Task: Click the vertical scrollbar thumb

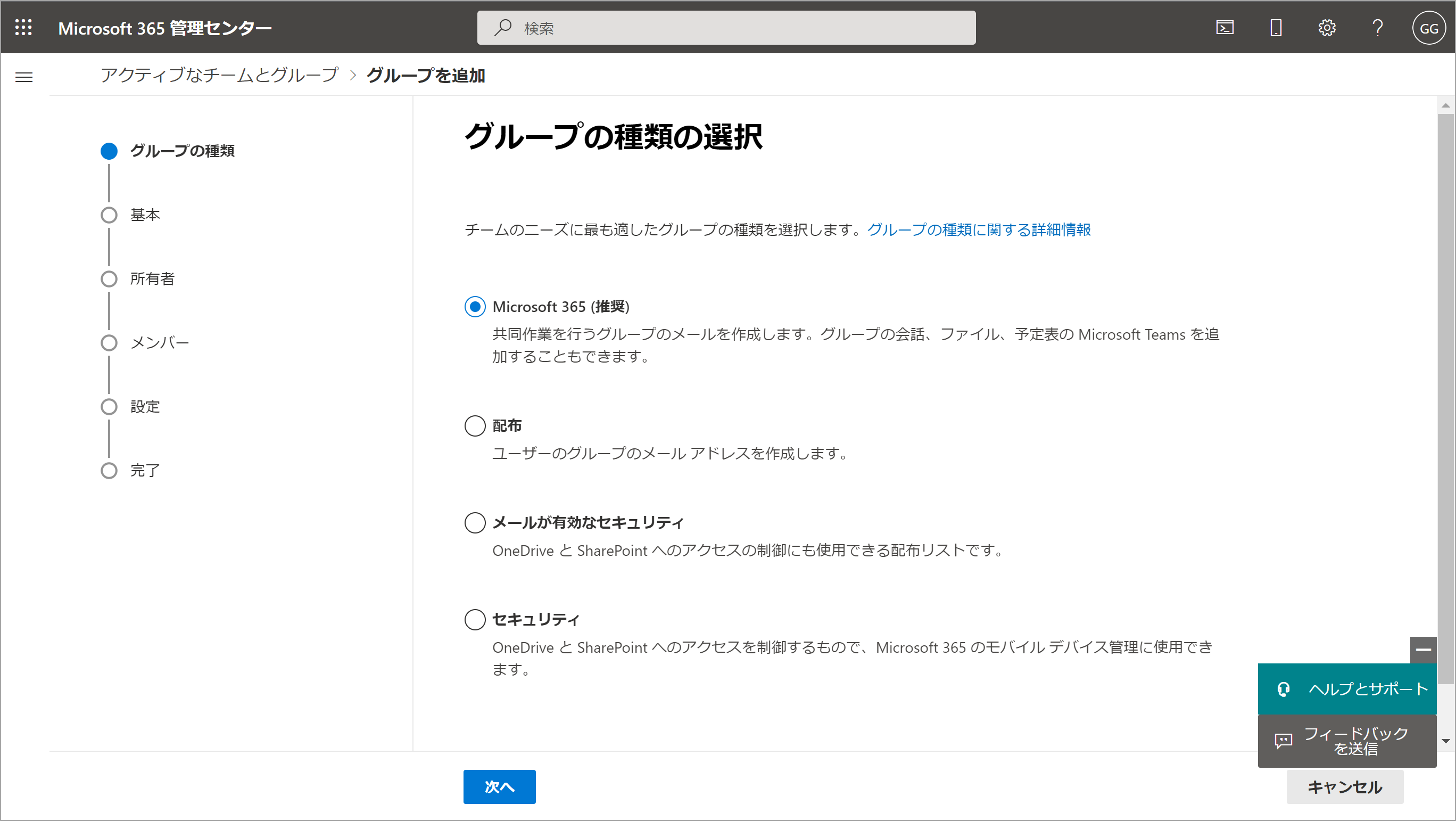Action: point(1446,399)
